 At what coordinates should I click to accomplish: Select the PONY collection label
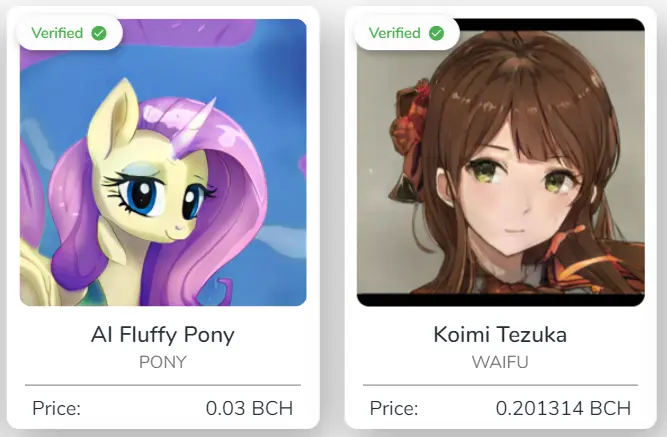(163, 362)
